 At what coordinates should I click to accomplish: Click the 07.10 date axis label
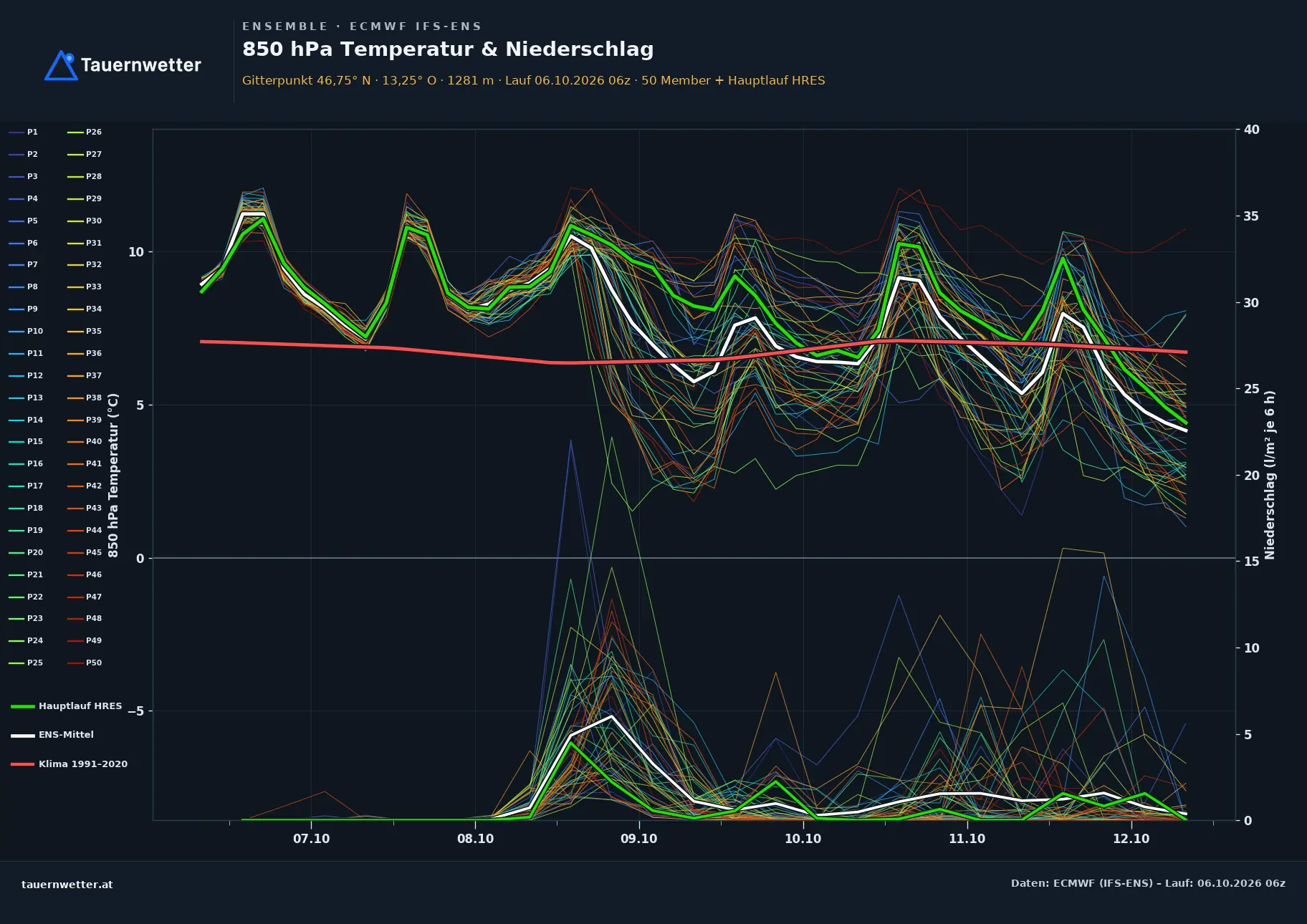(x=312, y=839)
